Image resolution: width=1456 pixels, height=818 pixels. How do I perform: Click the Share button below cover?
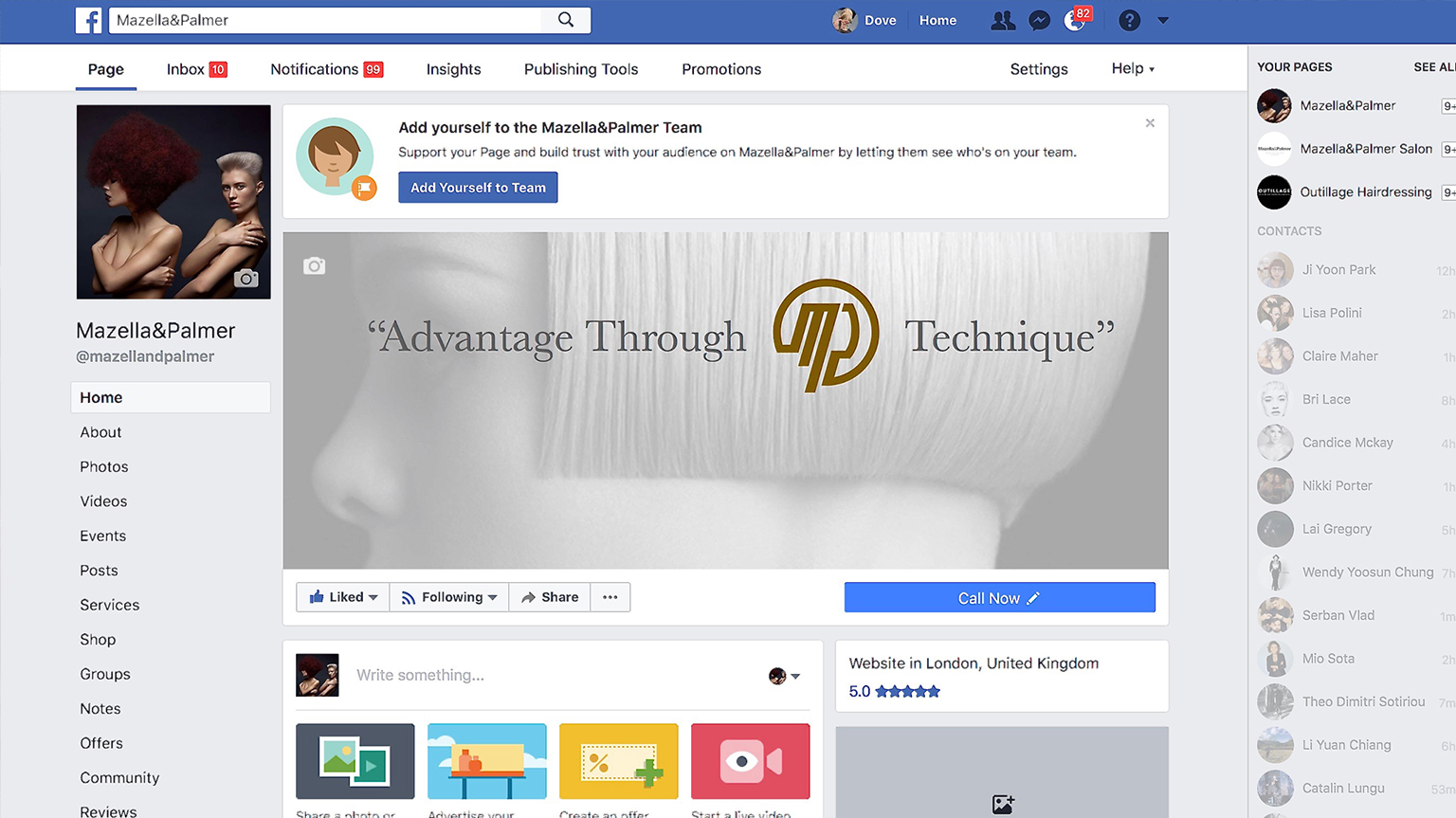[550, 597]
